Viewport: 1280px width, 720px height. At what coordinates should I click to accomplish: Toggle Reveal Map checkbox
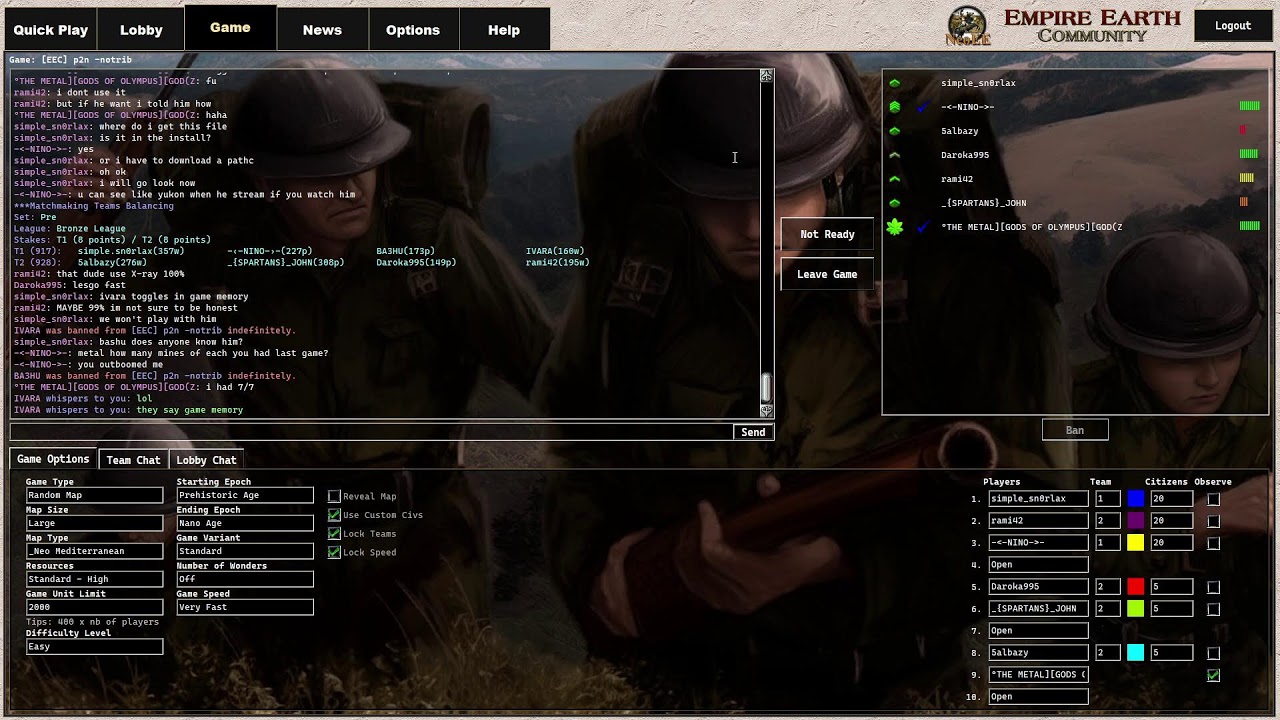click(334, 496)
